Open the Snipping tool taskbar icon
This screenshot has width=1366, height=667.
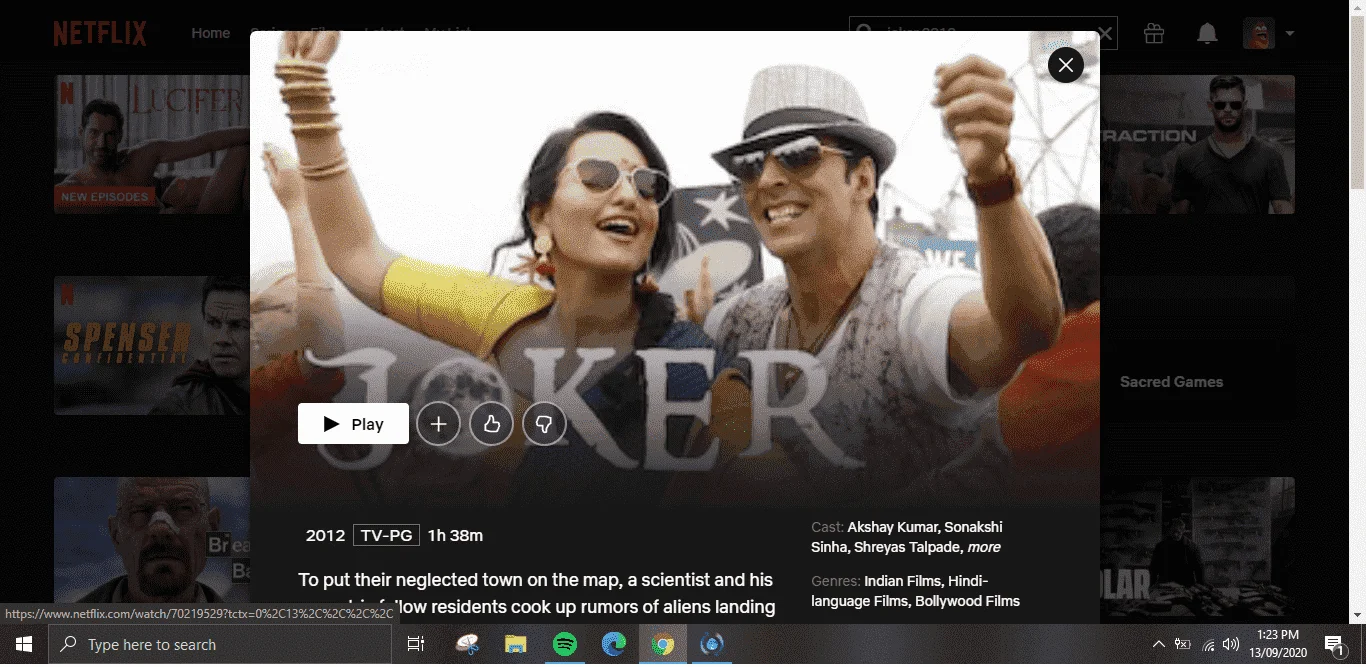[x=467, y=645]
